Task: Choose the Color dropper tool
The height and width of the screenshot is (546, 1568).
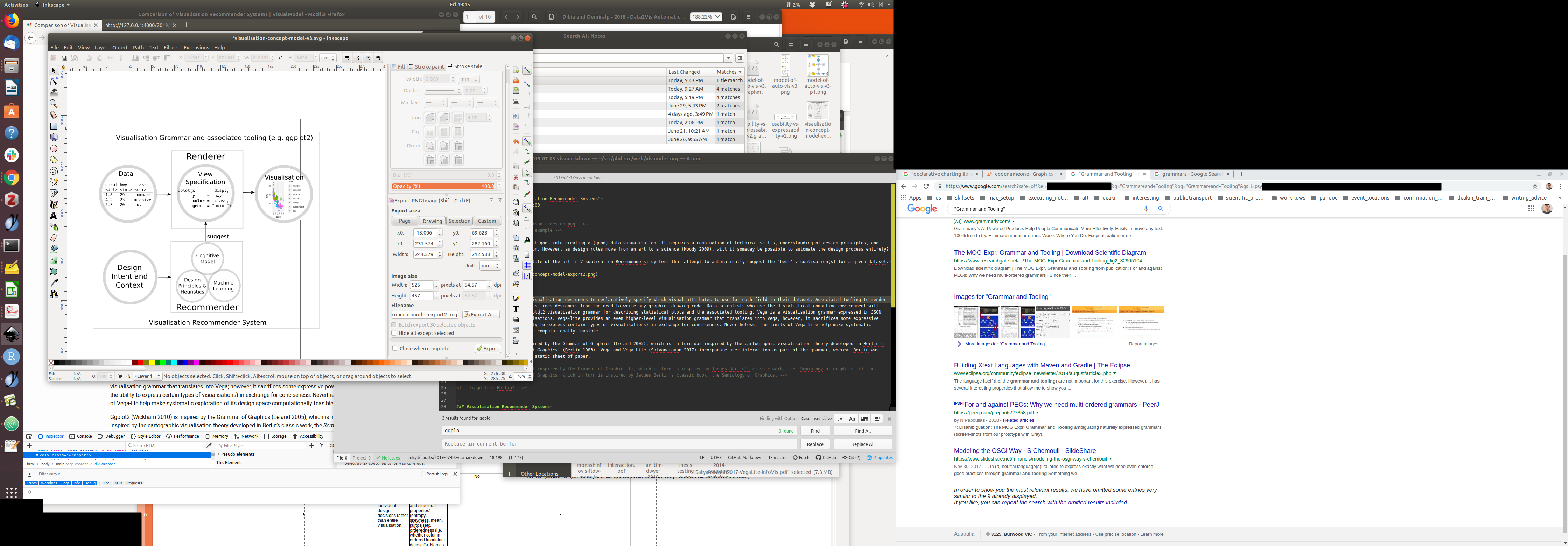Action: 54,282
